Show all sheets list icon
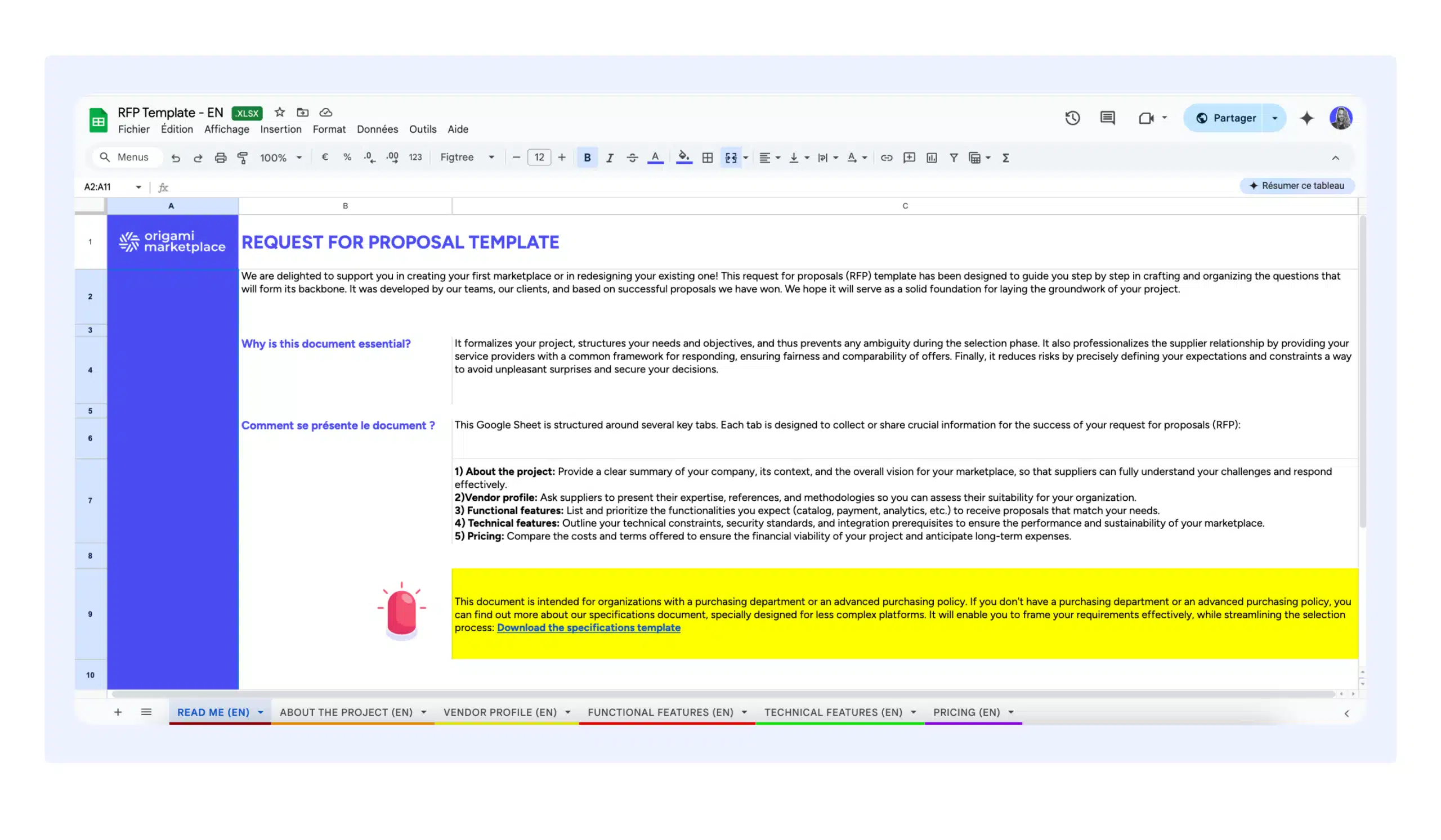 [146, 712]
